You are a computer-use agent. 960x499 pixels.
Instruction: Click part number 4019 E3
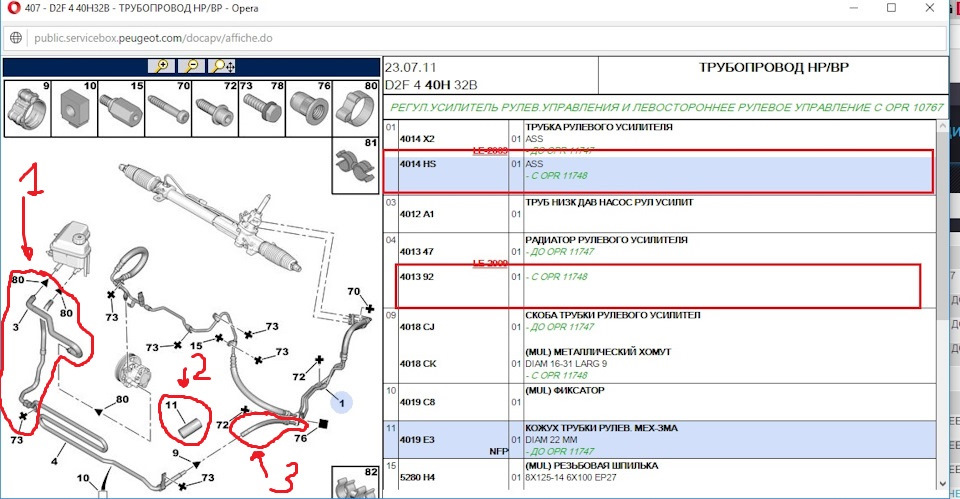(x=417, y=437)
